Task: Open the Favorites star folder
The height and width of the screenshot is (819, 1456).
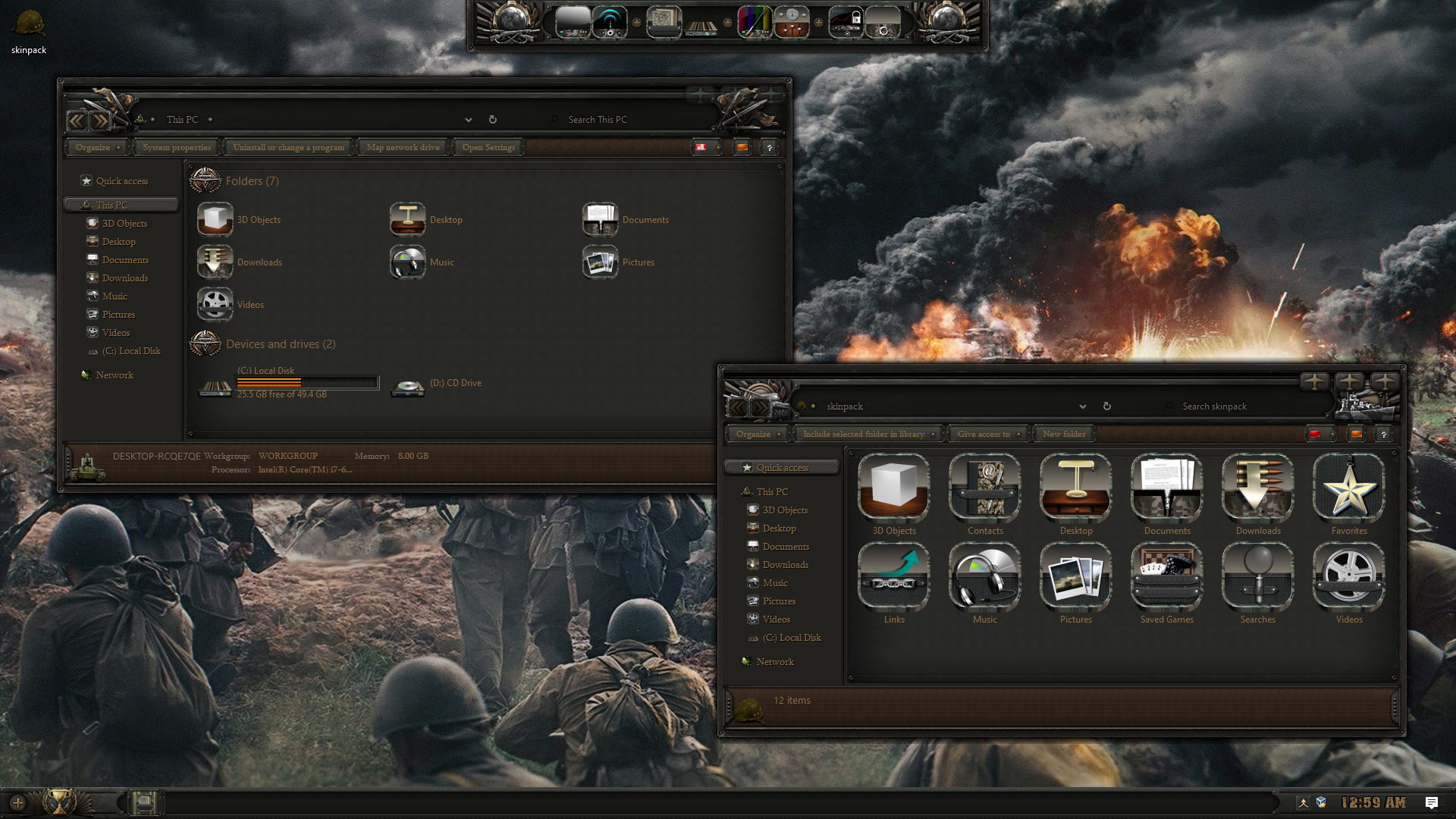Action: (1348, 488)
